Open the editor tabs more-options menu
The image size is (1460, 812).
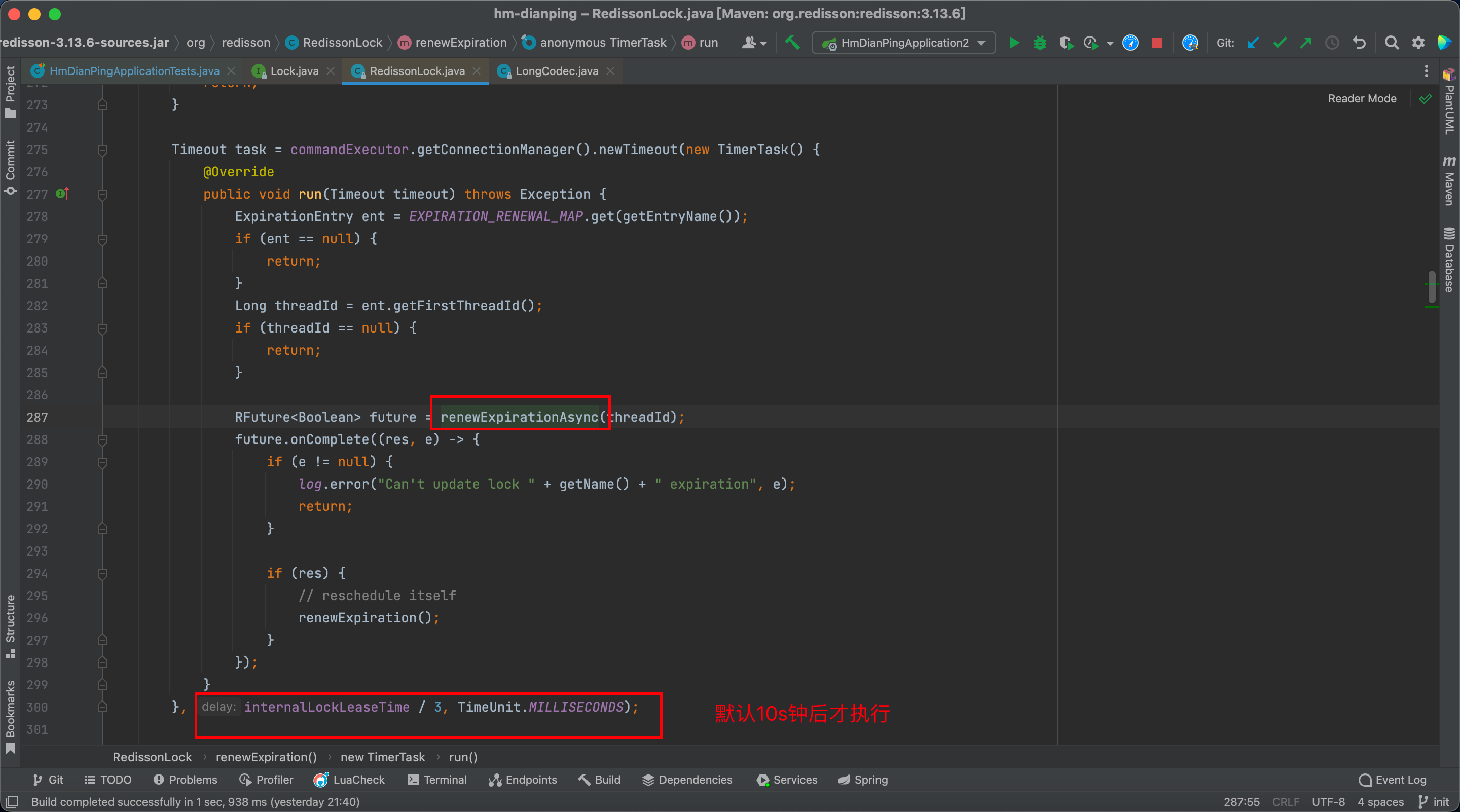1427,71
